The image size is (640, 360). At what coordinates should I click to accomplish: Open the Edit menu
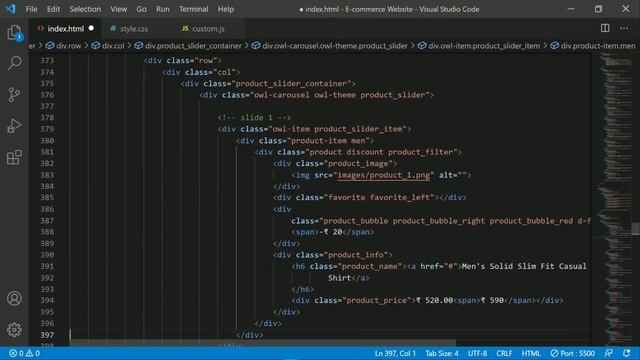pos(53,9)
